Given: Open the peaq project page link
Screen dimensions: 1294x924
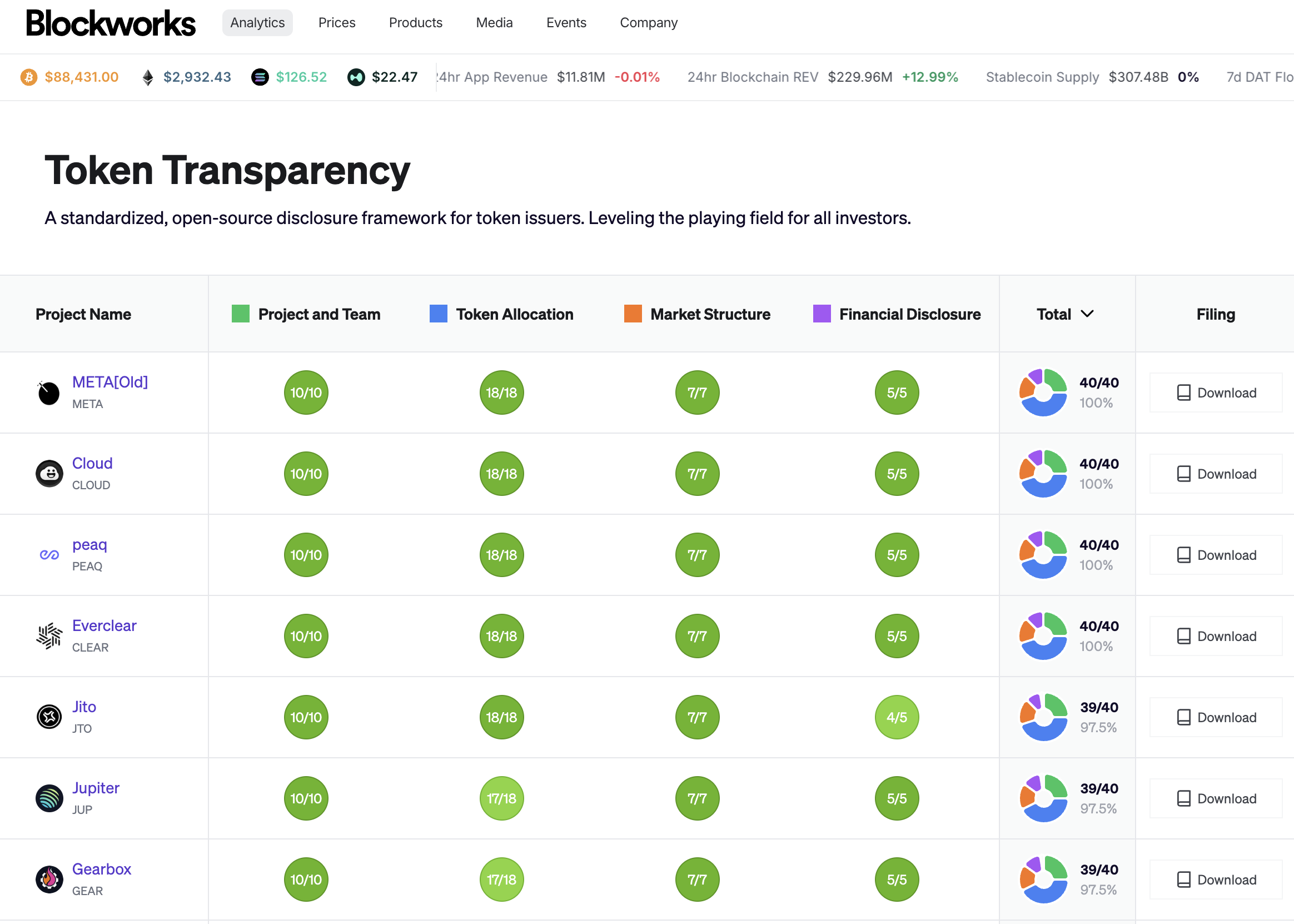Looking at the screenshot, I should pyautogui.click(x=89, y=544).
